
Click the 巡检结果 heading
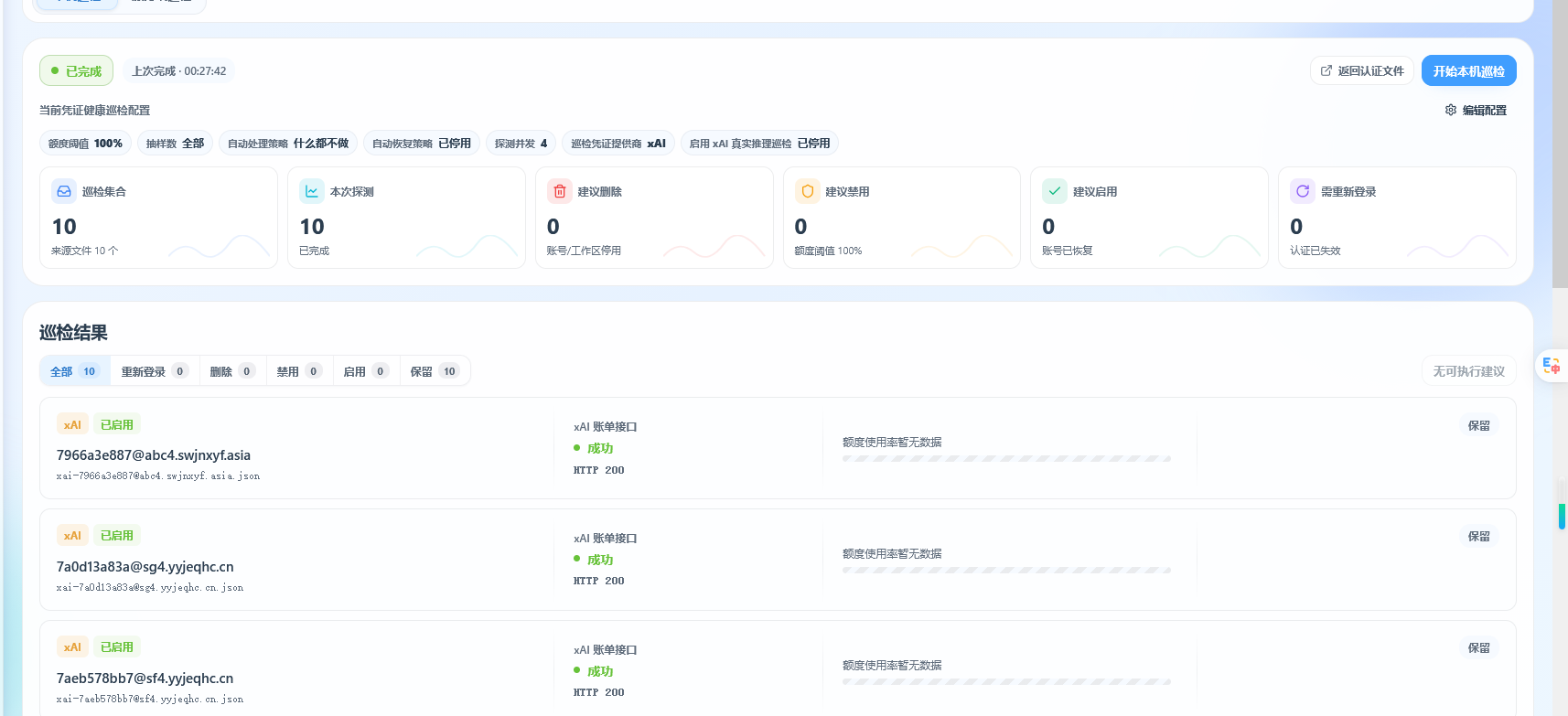click(74, 333)
